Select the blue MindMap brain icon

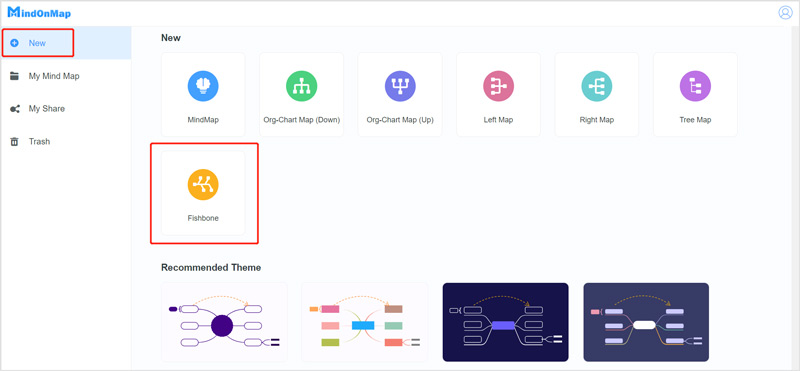203,86
